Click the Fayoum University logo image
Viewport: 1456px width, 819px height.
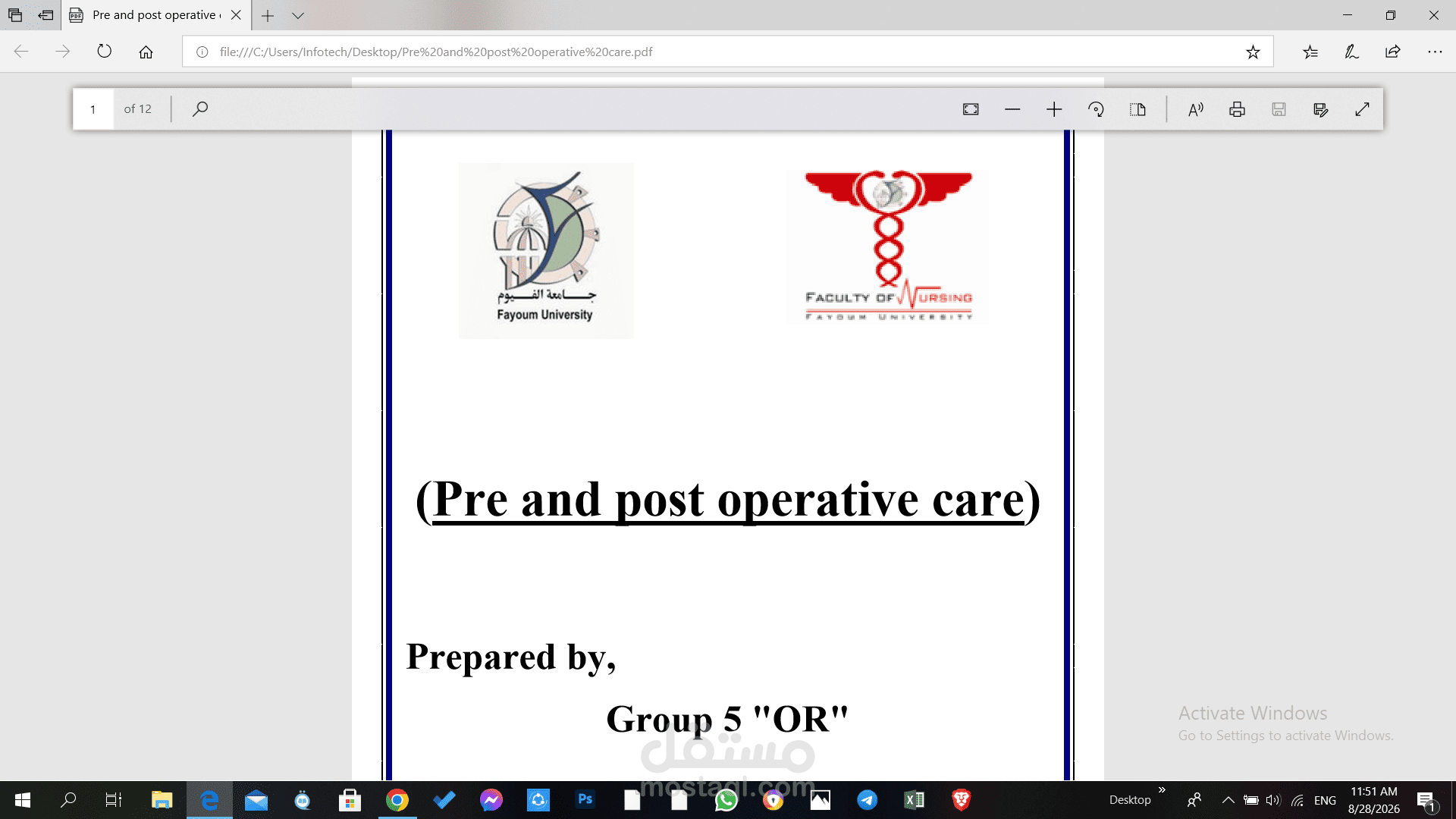[x=546, y=250]
